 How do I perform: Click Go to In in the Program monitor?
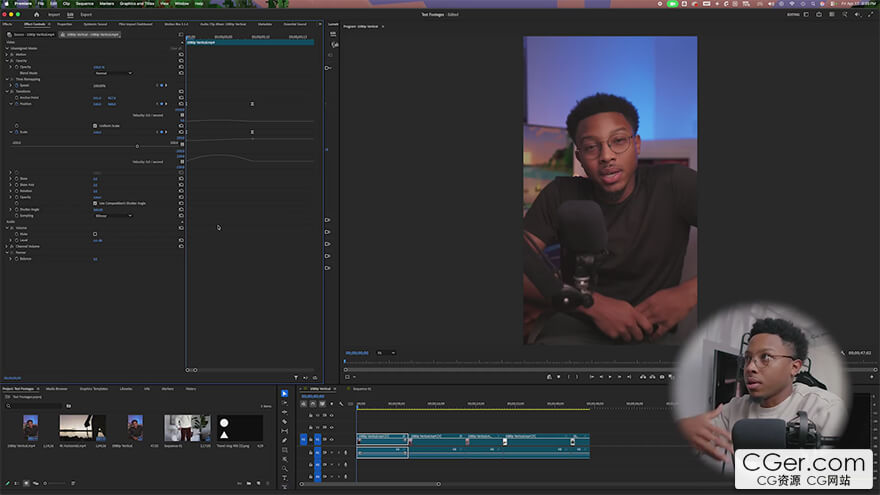[592, 377]
